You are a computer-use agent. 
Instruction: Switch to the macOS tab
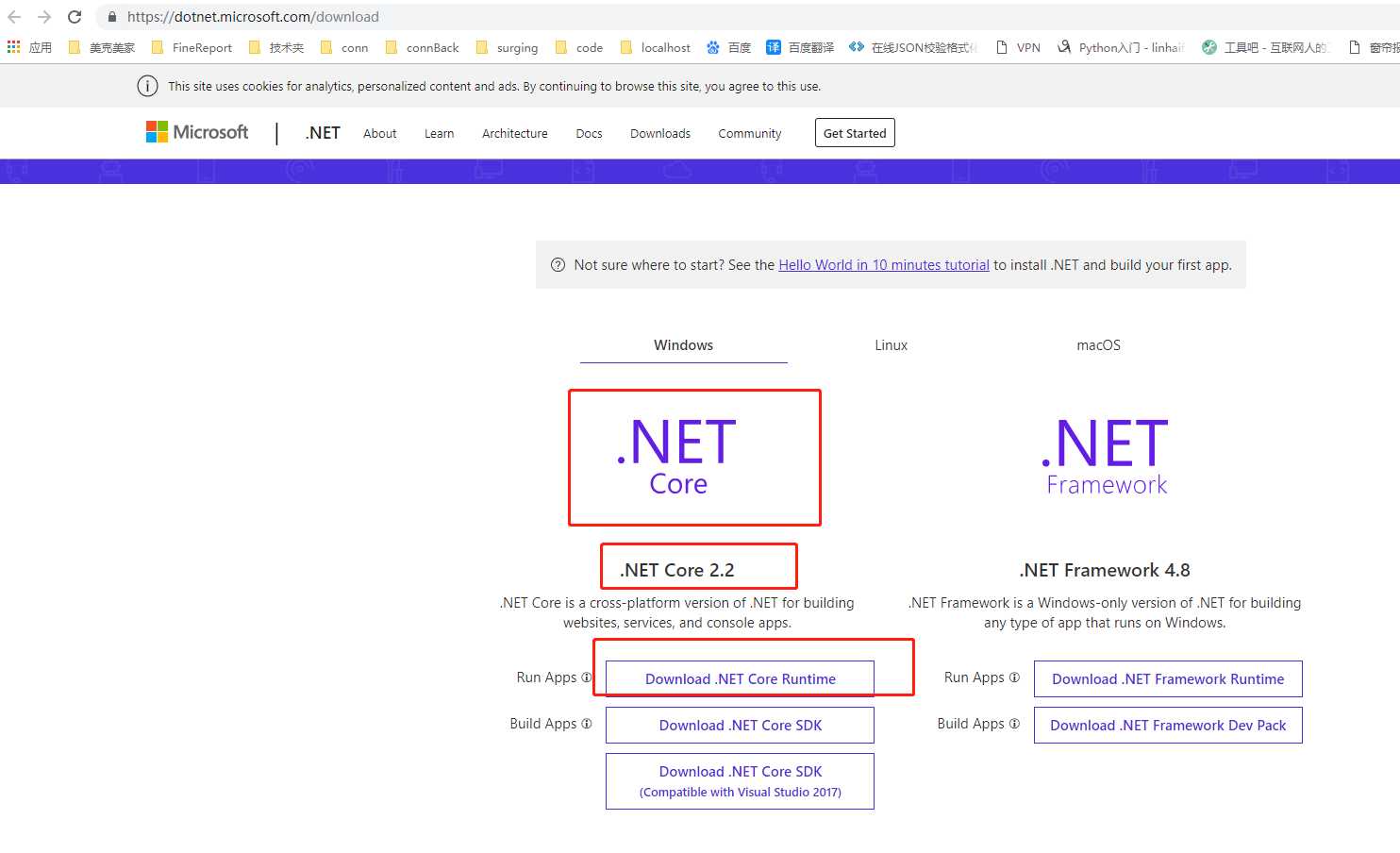[1098, 345]
